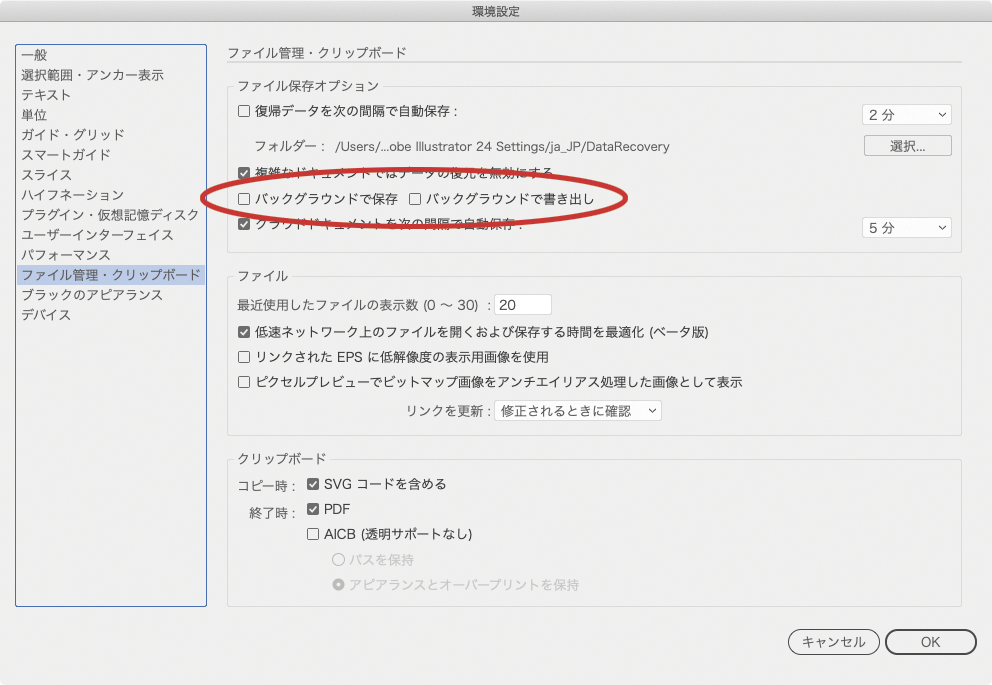
Task: Check the バックグラウンドで書き出し checkbox
Action: tap(415, 199)
